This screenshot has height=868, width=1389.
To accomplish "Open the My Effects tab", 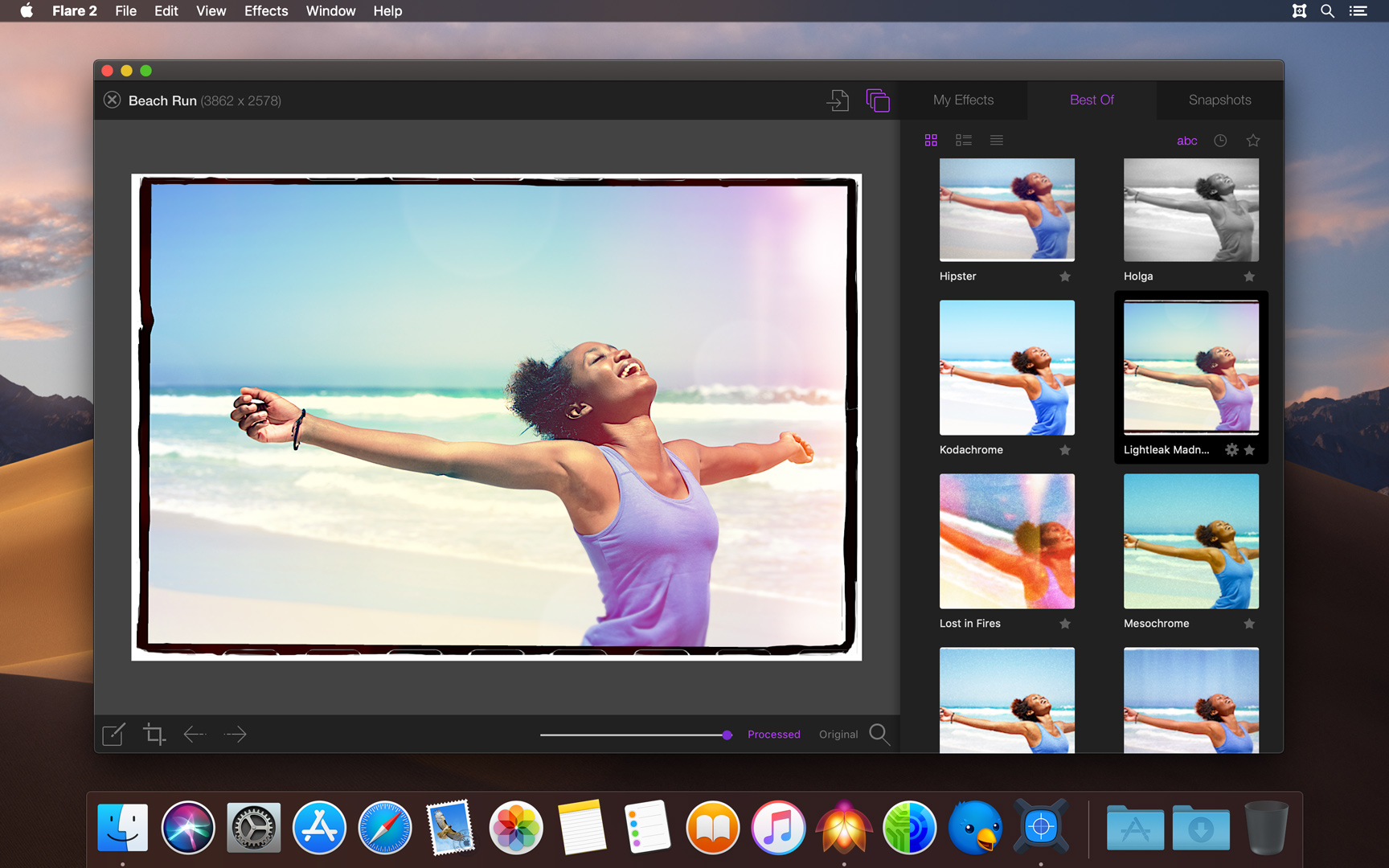I will (963, 100).
